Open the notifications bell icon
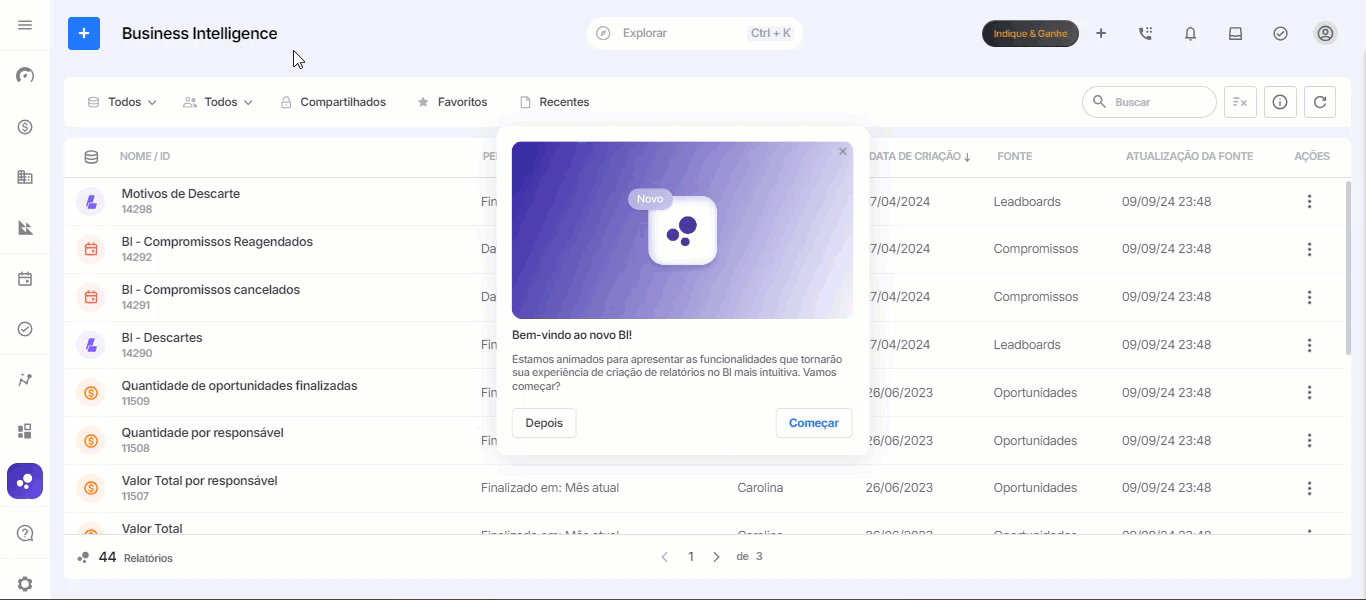The height and width of the screenshot is (600, 1366). (x=1190, y=33)
